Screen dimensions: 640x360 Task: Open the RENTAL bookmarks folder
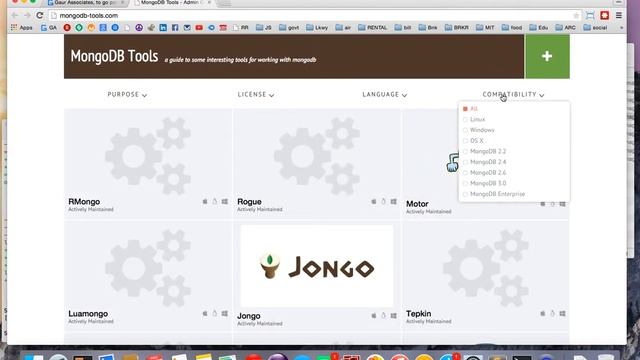[373, 27]
